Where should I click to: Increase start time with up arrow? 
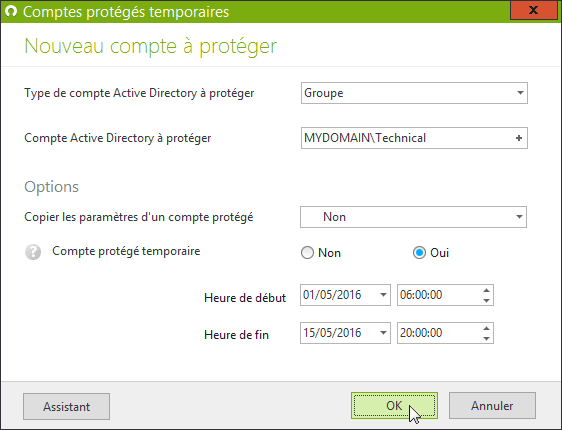tap(486, 291)
